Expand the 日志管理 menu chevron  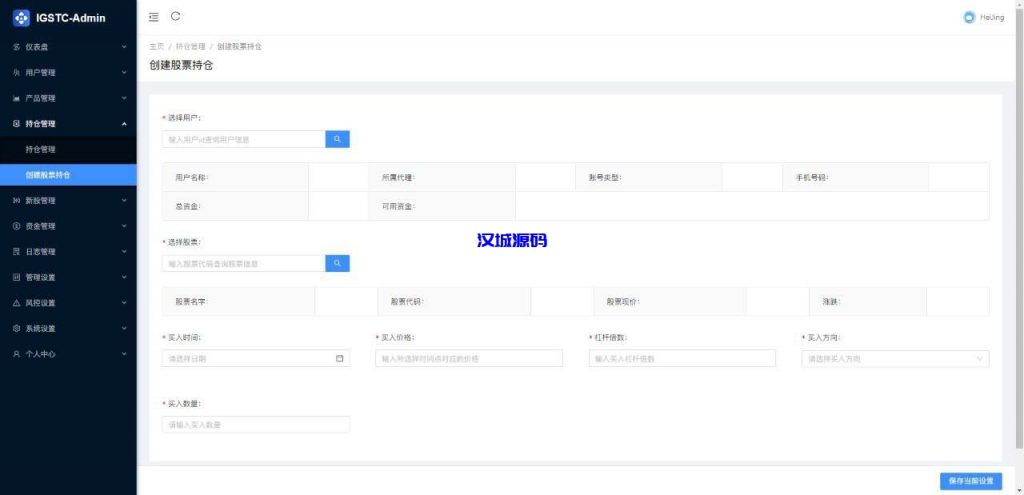[x=124, y=251]
